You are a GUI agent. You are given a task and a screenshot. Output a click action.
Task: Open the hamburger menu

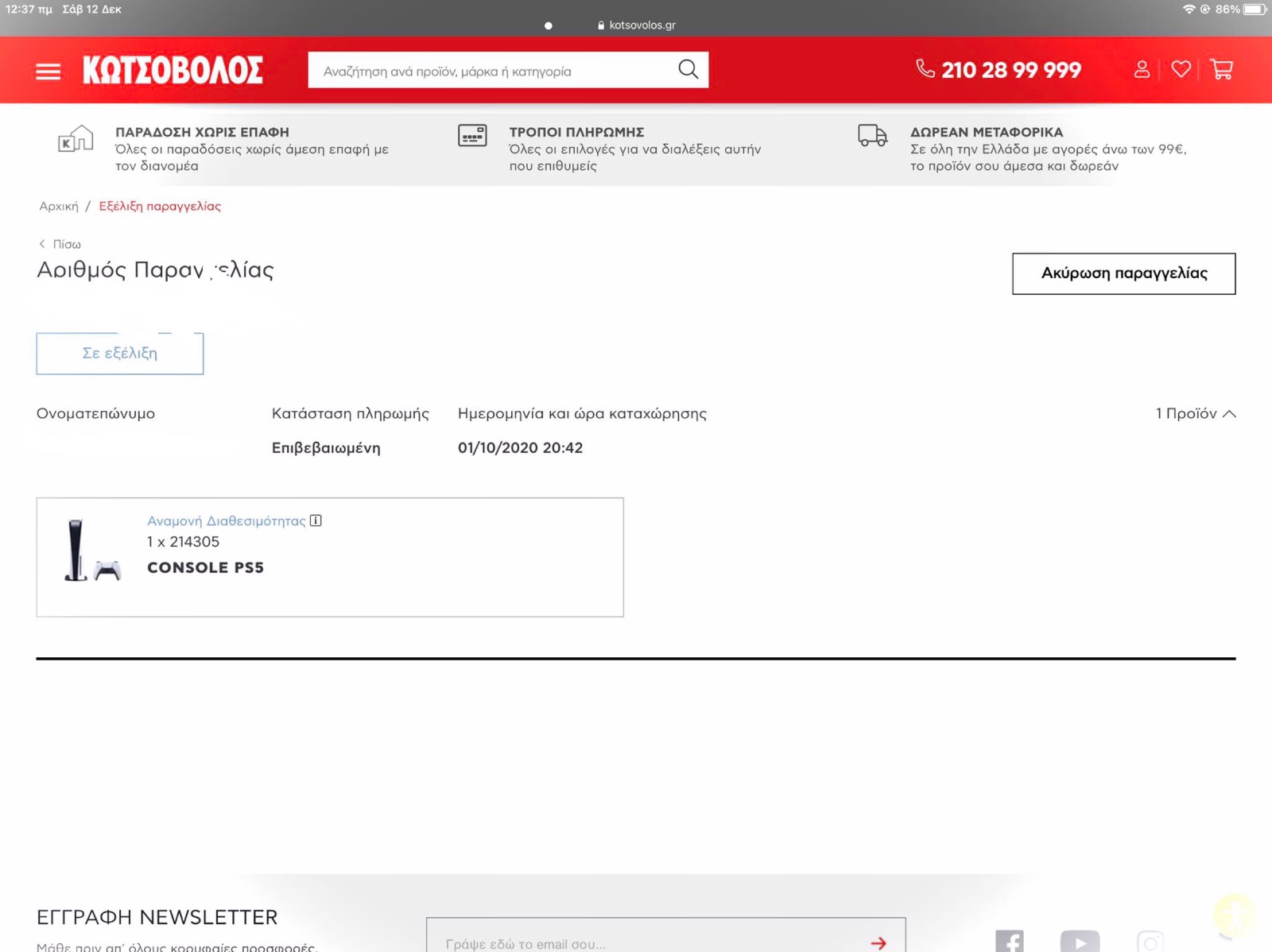[x=48, y=72]
